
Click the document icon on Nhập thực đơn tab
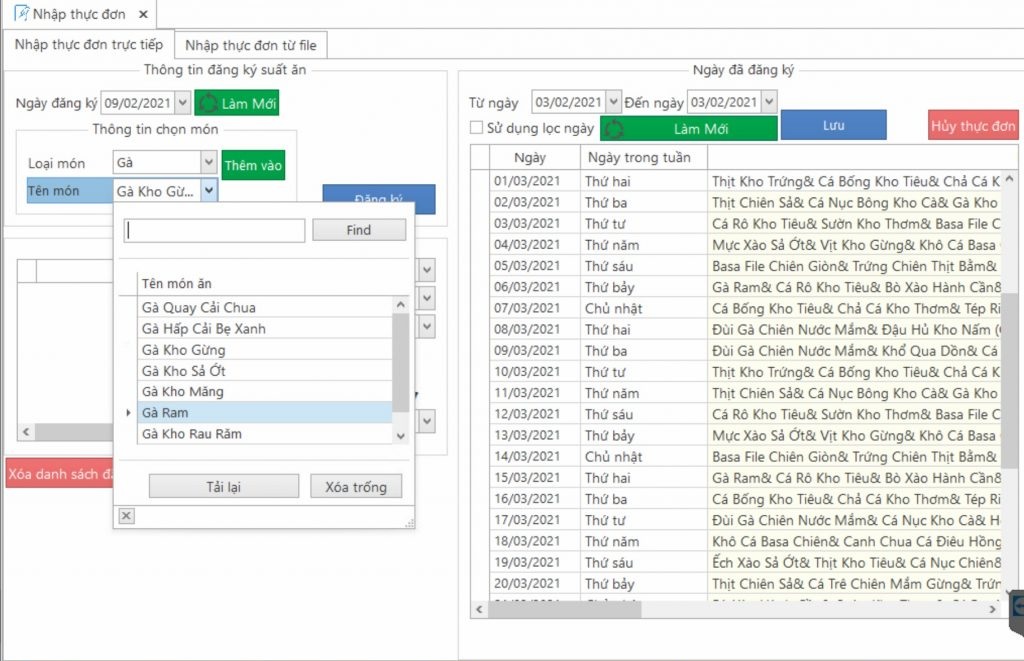(20, 14)
